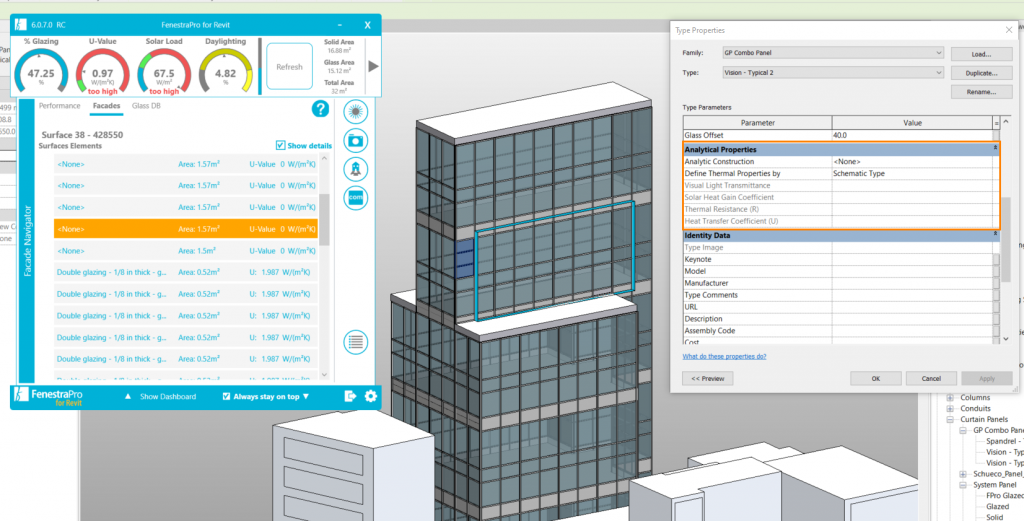Click Cancel in Type Properties dialog
This screenshot has width=1024, height=521.
(x=931, y=379)
